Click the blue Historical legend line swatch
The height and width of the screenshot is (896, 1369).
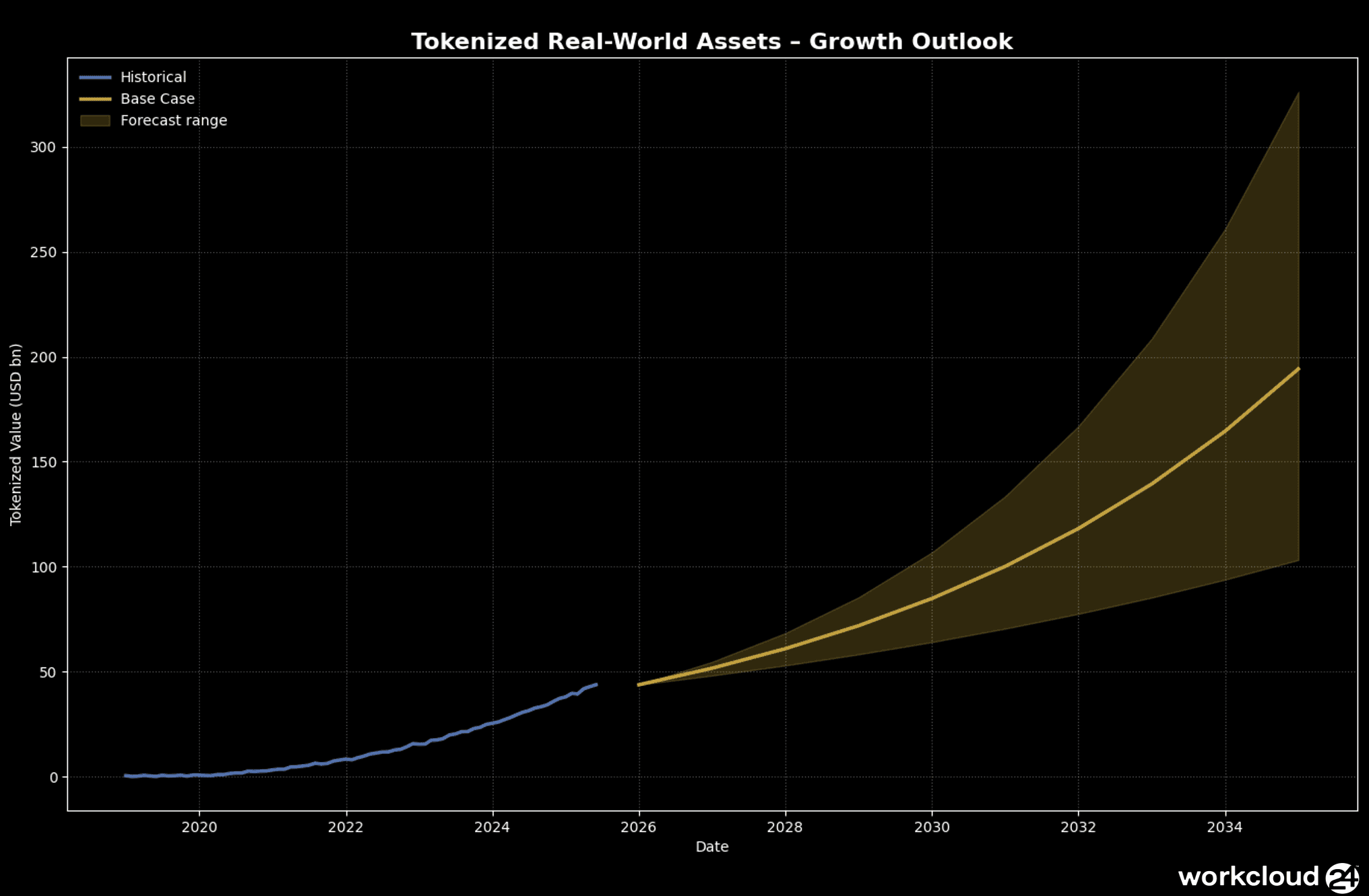tap(95, 77)
